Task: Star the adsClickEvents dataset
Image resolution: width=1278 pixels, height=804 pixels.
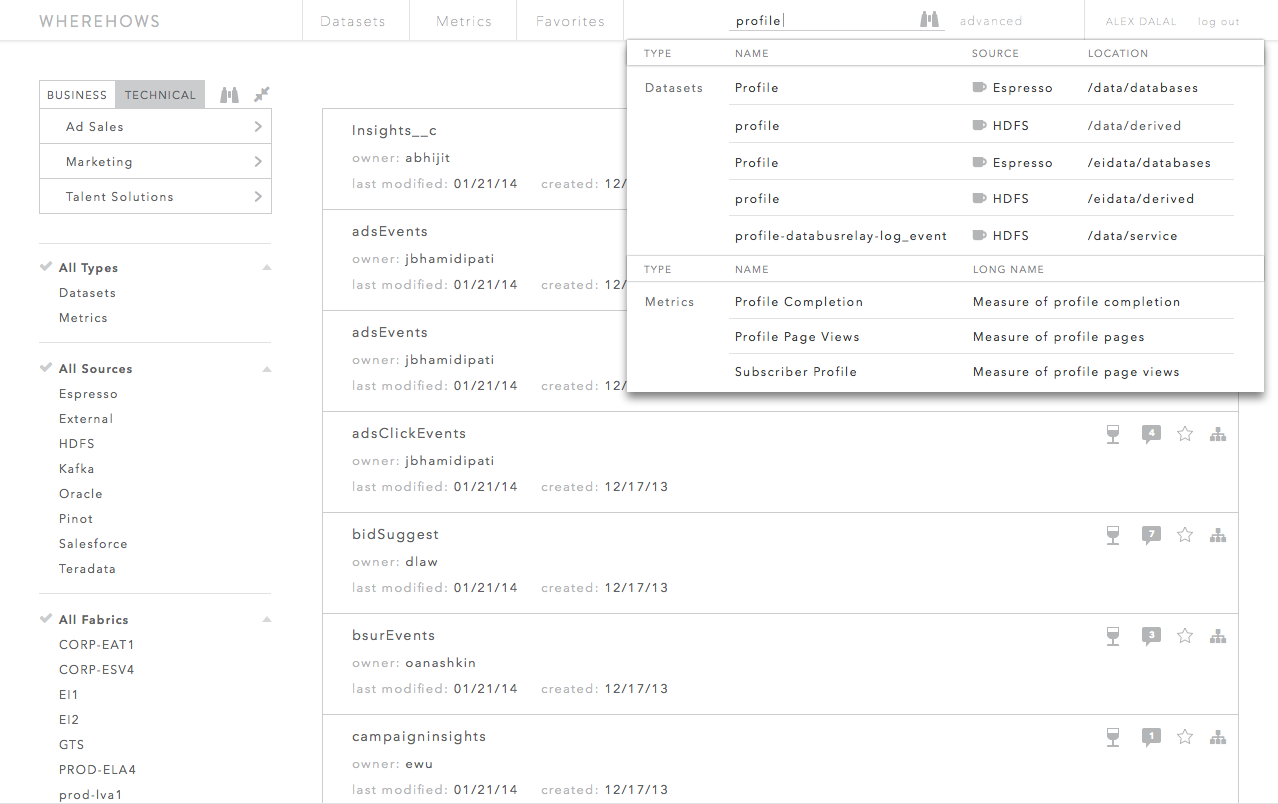Action: coord(1185,434)
